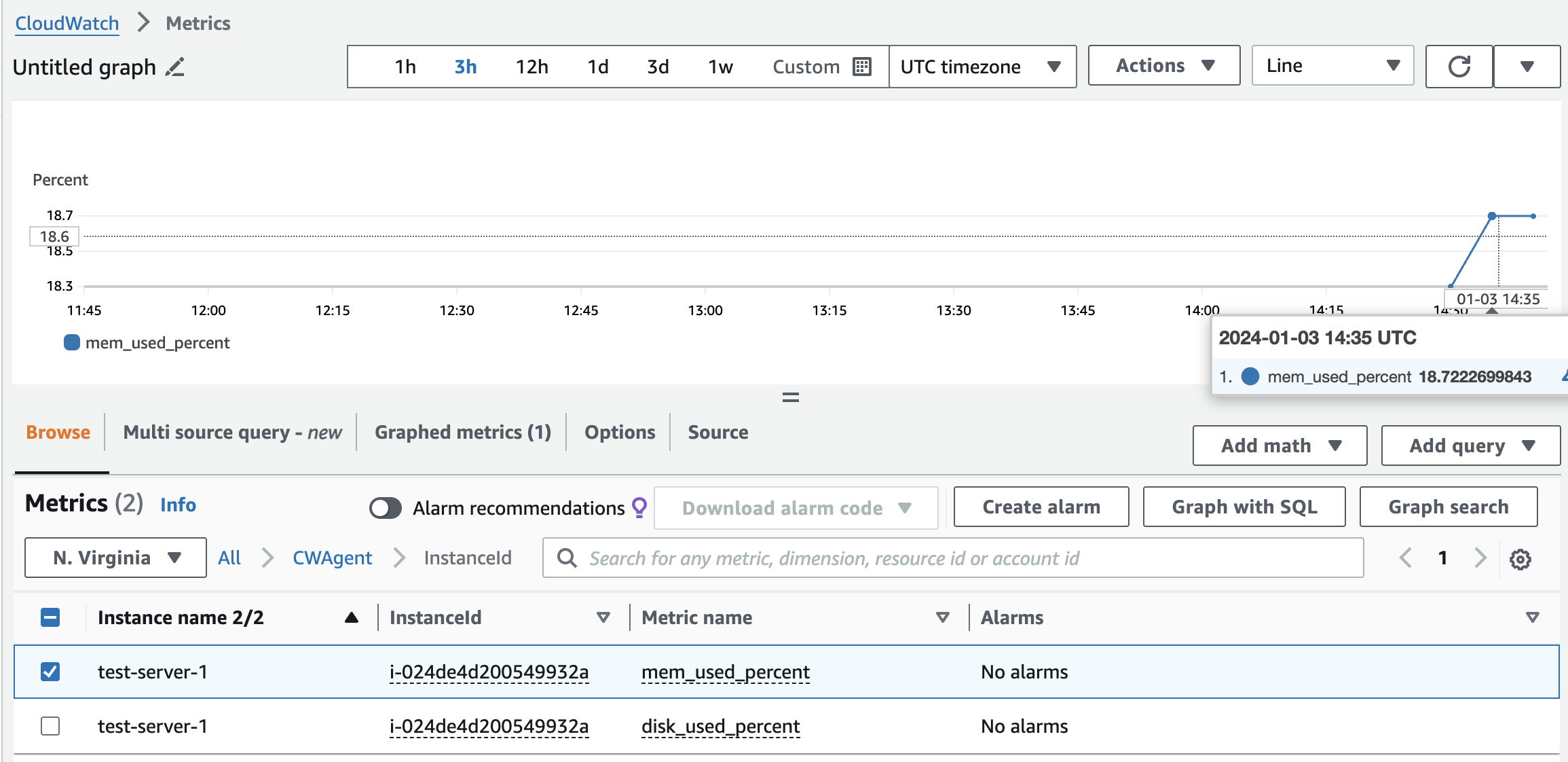Follow the CWAgent breadcrumb link

point(332,558)
